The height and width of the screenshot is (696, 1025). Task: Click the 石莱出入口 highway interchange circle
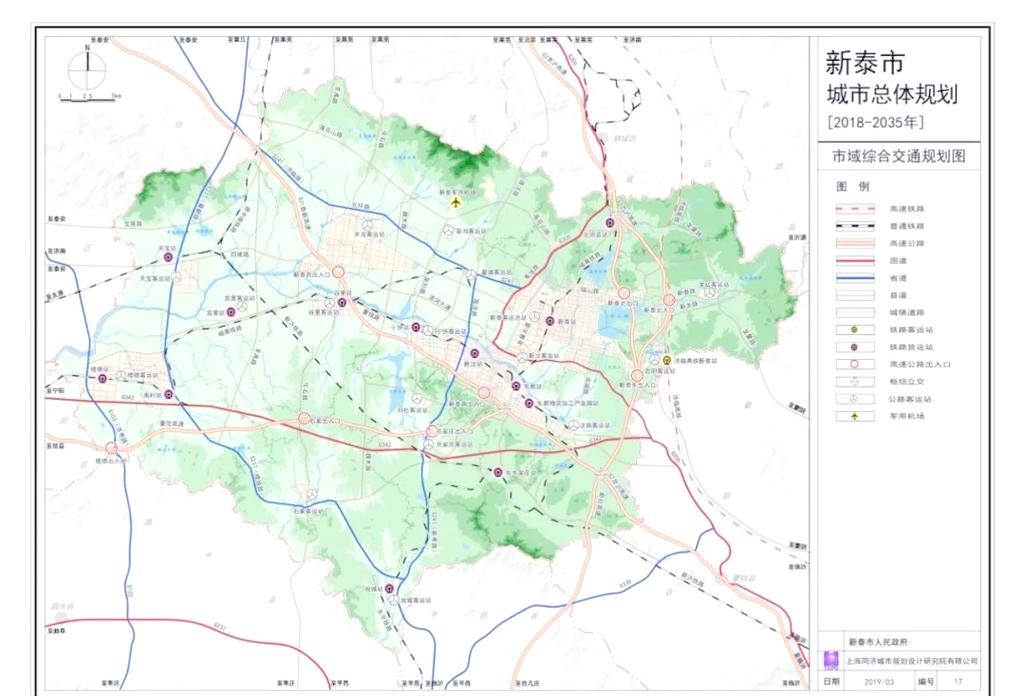(304, 418)
